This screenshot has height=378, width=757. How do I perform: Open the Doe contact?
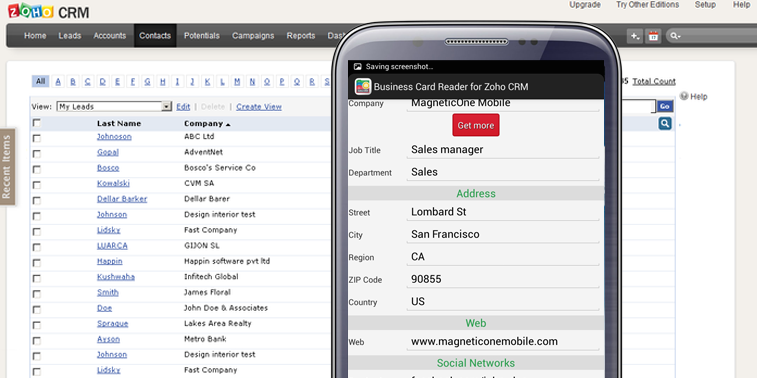104,308
